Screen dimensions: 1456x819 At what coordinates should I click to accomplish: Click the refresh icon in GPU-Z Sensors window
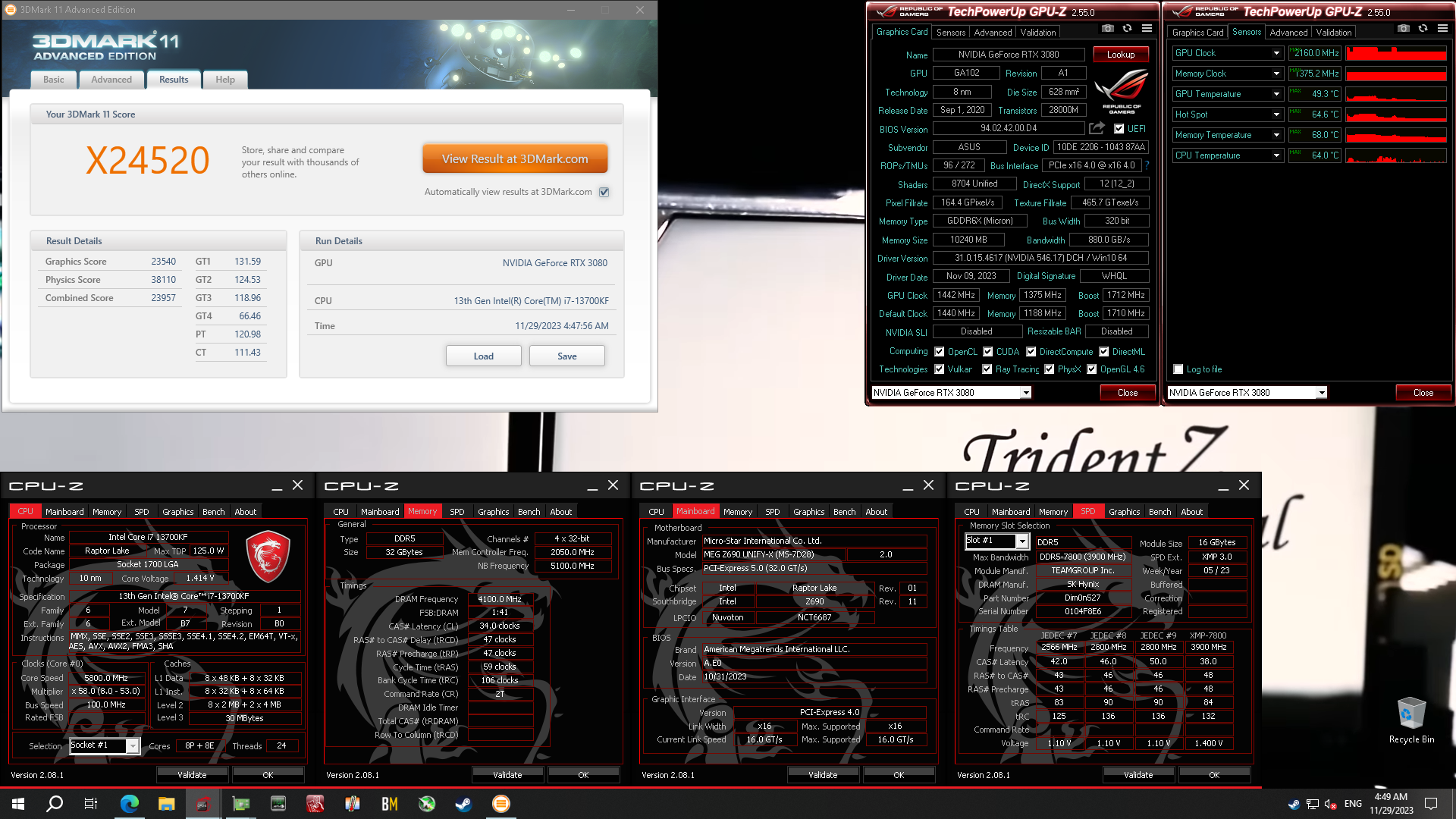pos(1423,28)
